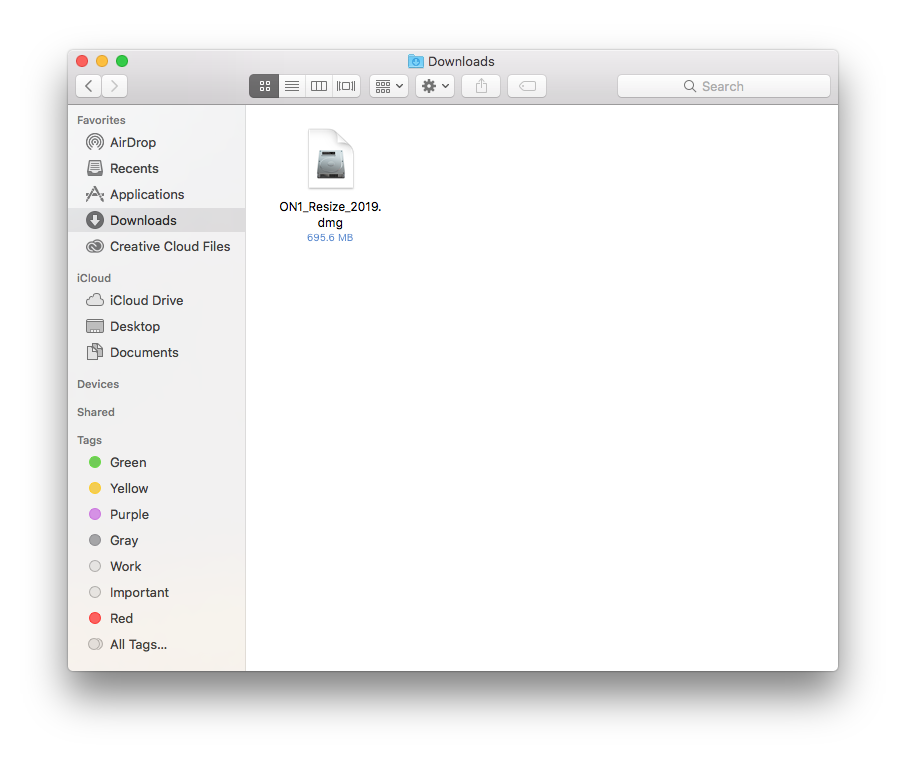The height and width of the screenshot is (768, 911).
Task: Minimize the window with the yellow button
Action: (x=102, y=61)
